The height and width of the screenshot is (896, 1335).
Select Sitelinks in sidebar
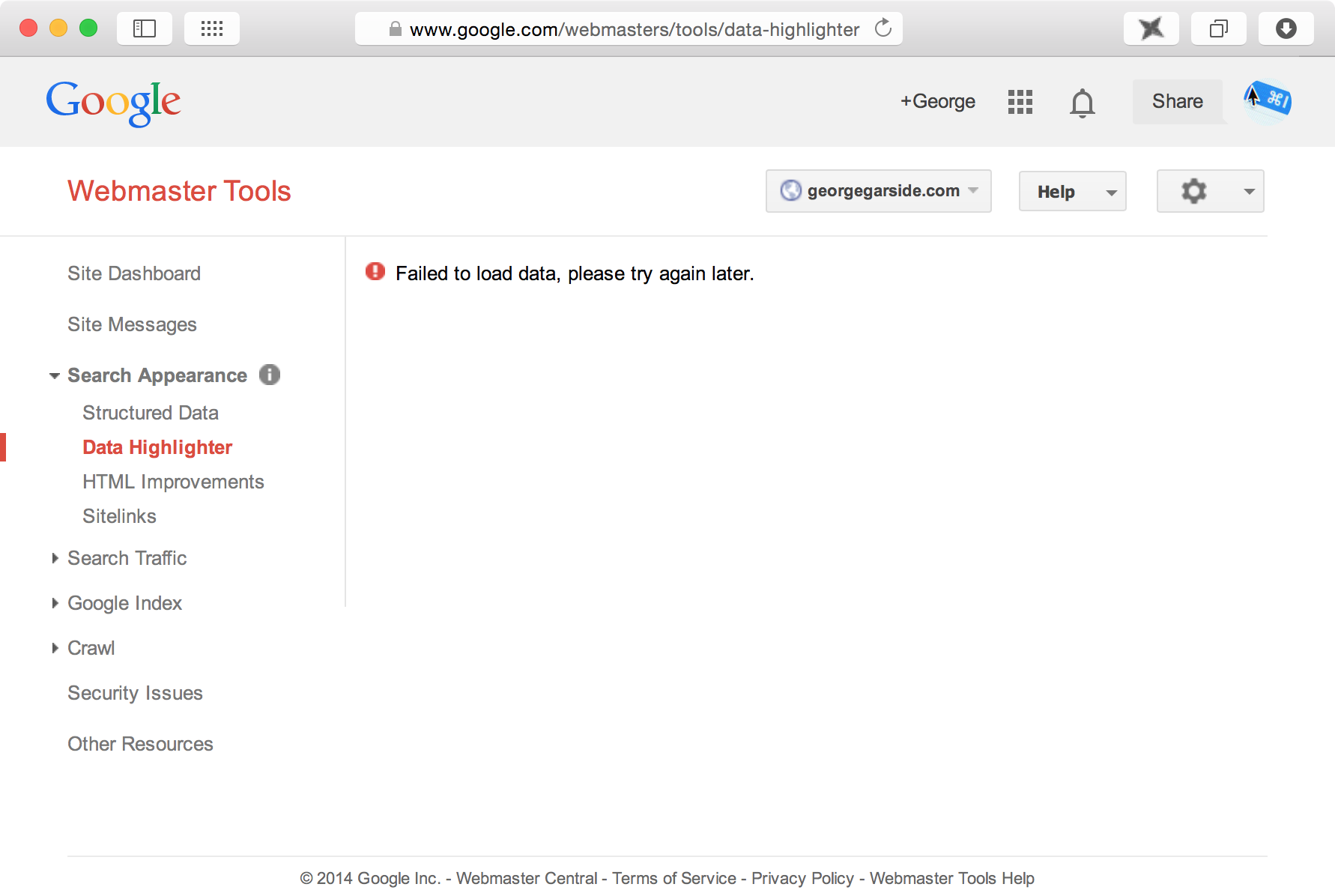pyautogui.click(x=119, y=516)
